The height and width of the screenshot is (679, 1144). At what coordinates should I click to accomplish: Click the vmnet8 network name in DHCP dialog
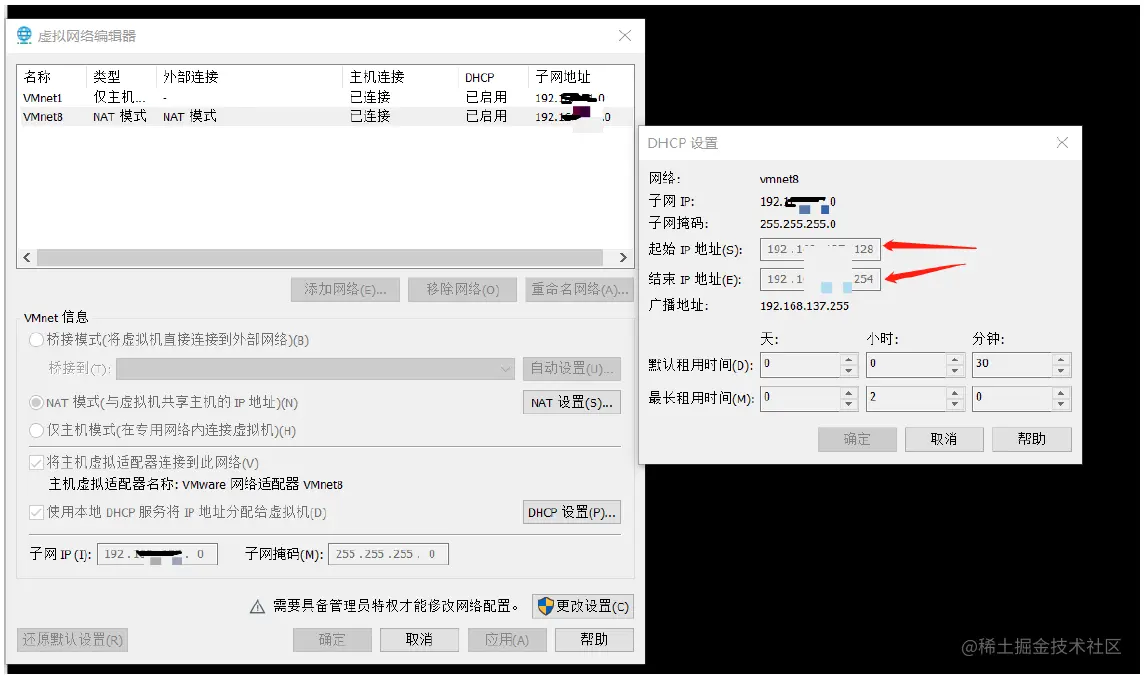779,179
